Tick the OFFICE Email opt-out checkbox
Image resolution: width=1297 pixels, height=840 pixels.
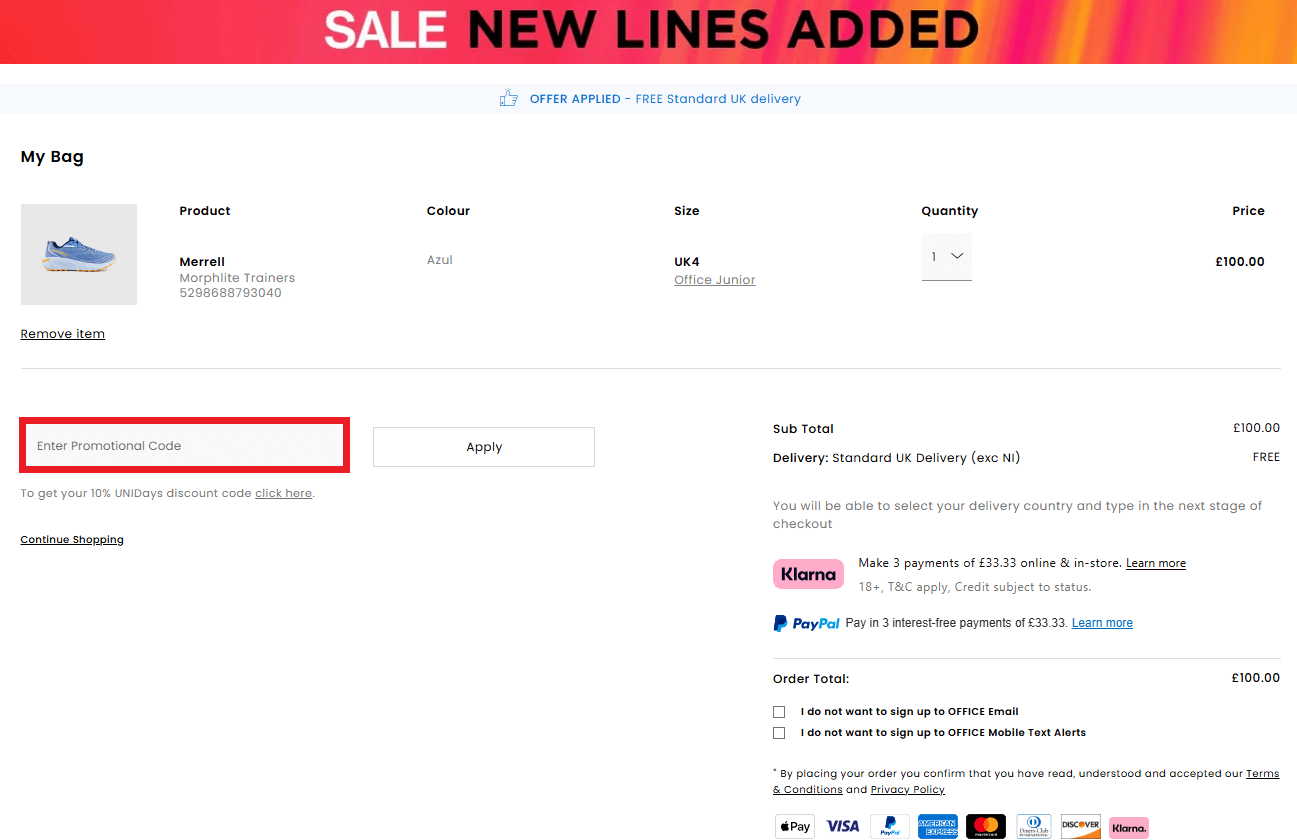[x=779, y=712]
